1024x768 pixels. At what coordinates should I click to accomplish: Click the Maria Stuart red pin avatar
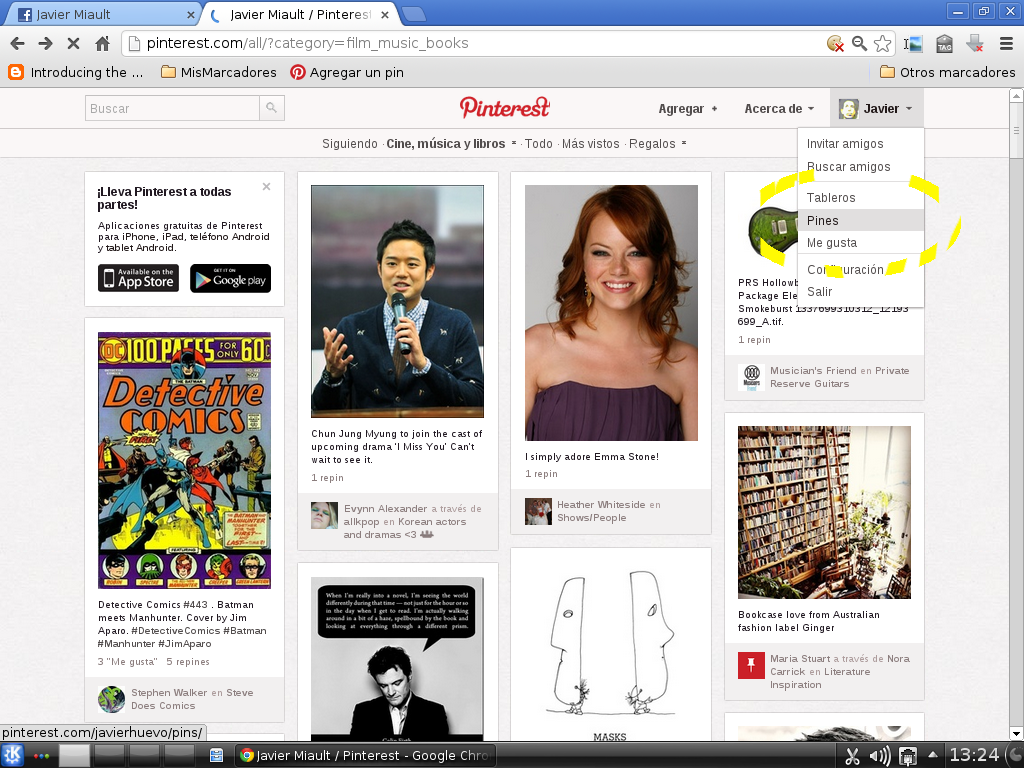(x=751, y=665)
